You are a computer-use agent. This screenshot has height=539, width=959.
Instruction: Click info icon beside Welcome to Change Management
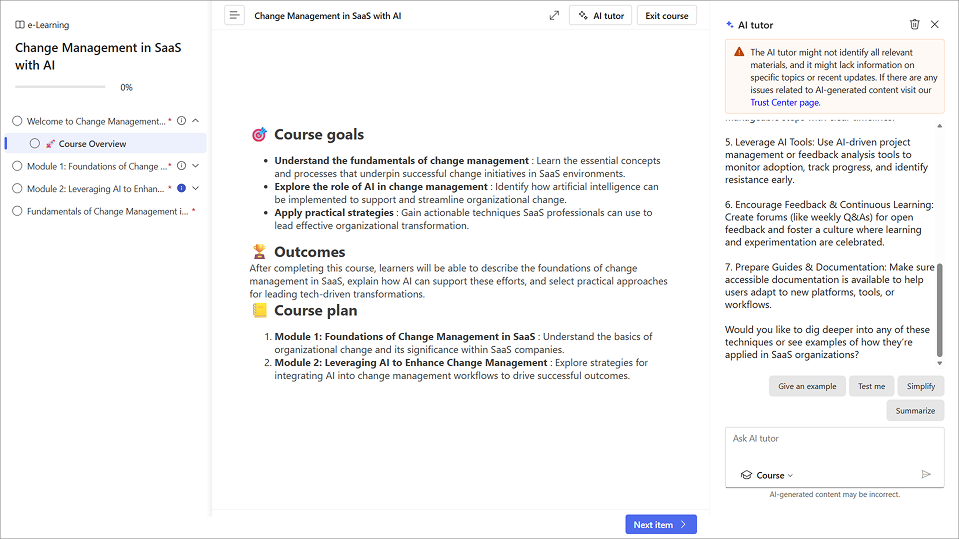pos(181,121)
